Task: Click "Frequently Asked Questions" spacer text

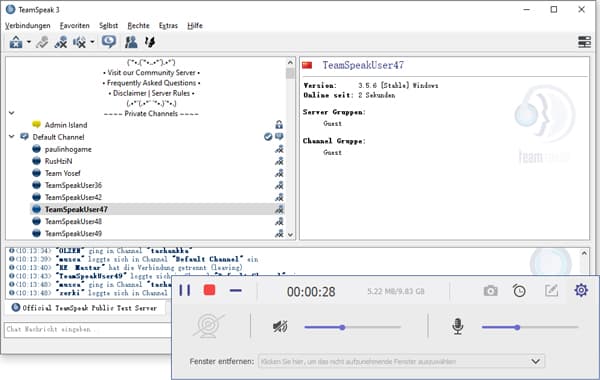Action: (x=152, y=83)
